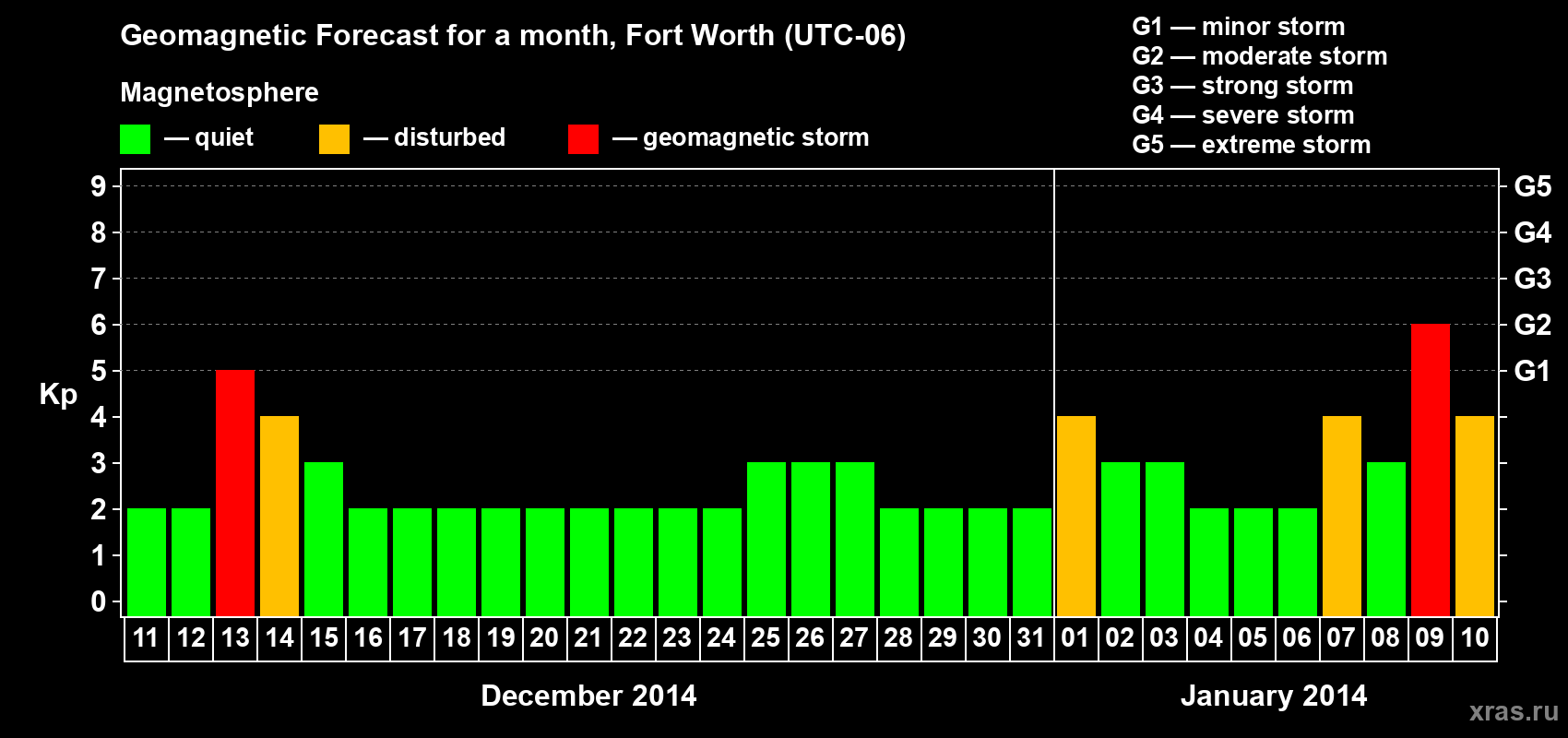Image resolution: width=1568 pixels, height=738 pixels.
Task: Click the red geomagnetic storm legend swatch
Action: coord(583,139)
